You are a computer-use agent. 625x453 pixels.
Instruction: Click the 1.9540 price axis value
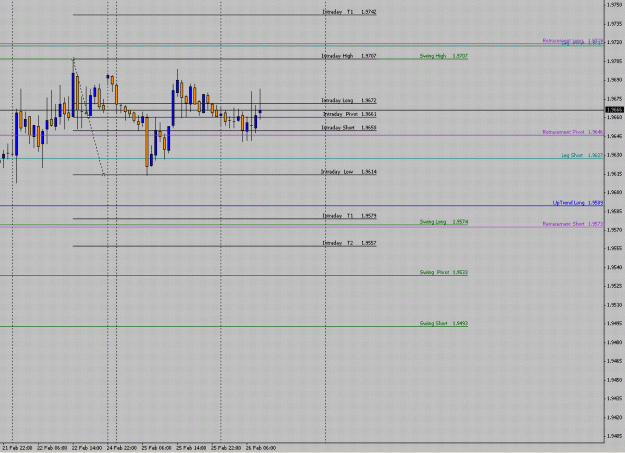click(614, 267)
